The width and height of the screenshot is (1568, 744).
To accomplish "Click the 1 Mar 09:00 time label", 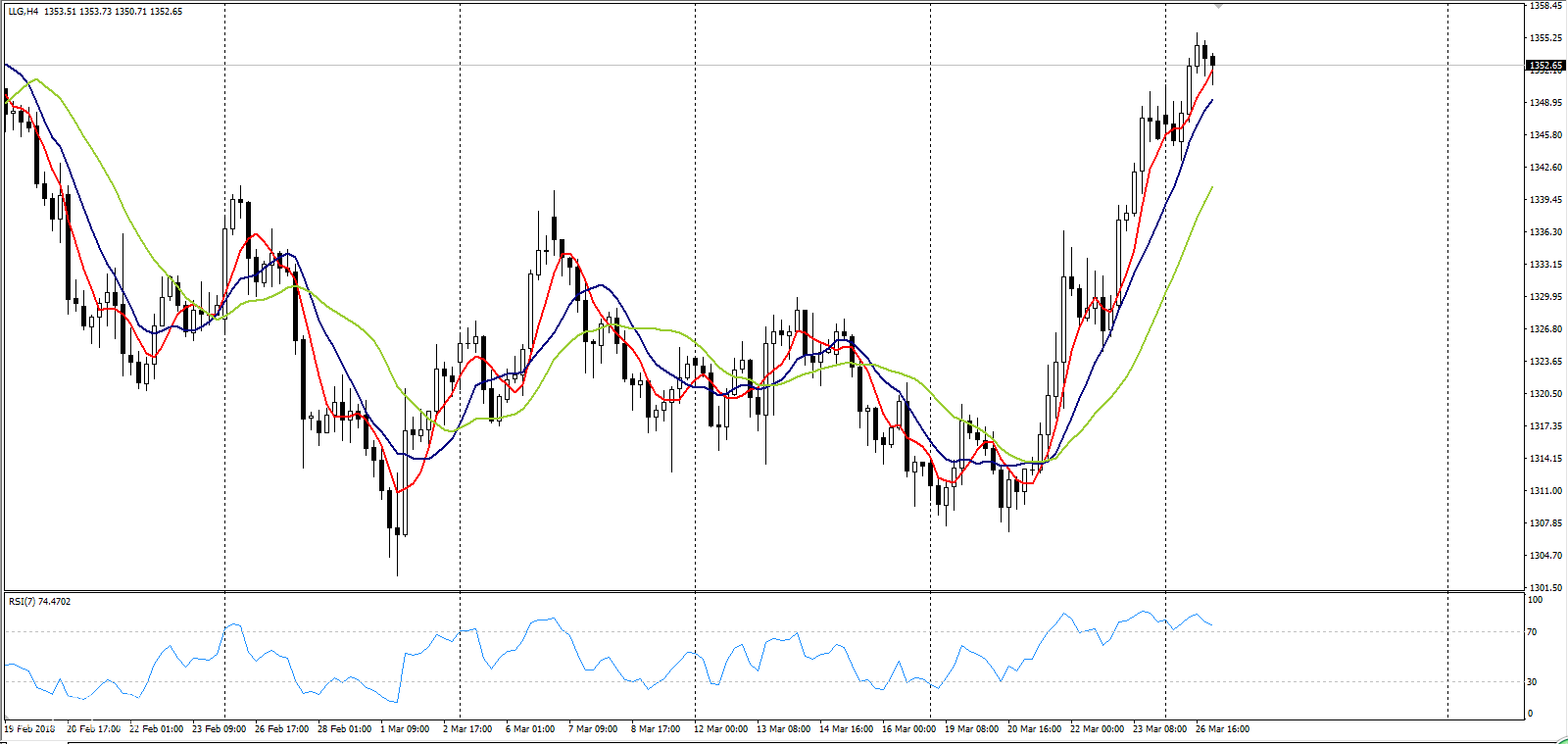I will point(405,729).
